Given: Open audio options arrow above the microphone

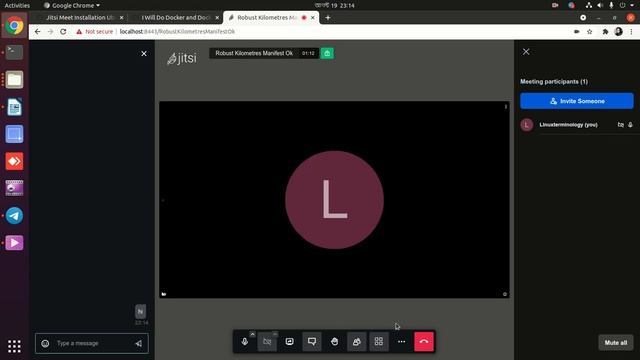Looking at the screenshot, I should [252, 334].
